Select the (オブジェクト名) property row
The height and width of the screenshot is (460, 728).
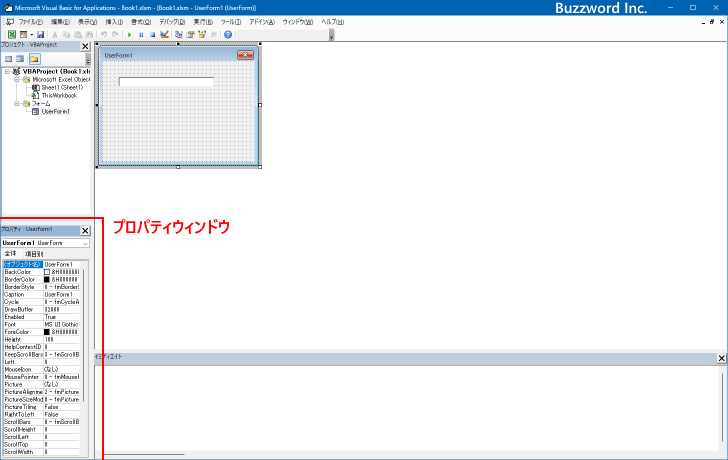[41, 264]
